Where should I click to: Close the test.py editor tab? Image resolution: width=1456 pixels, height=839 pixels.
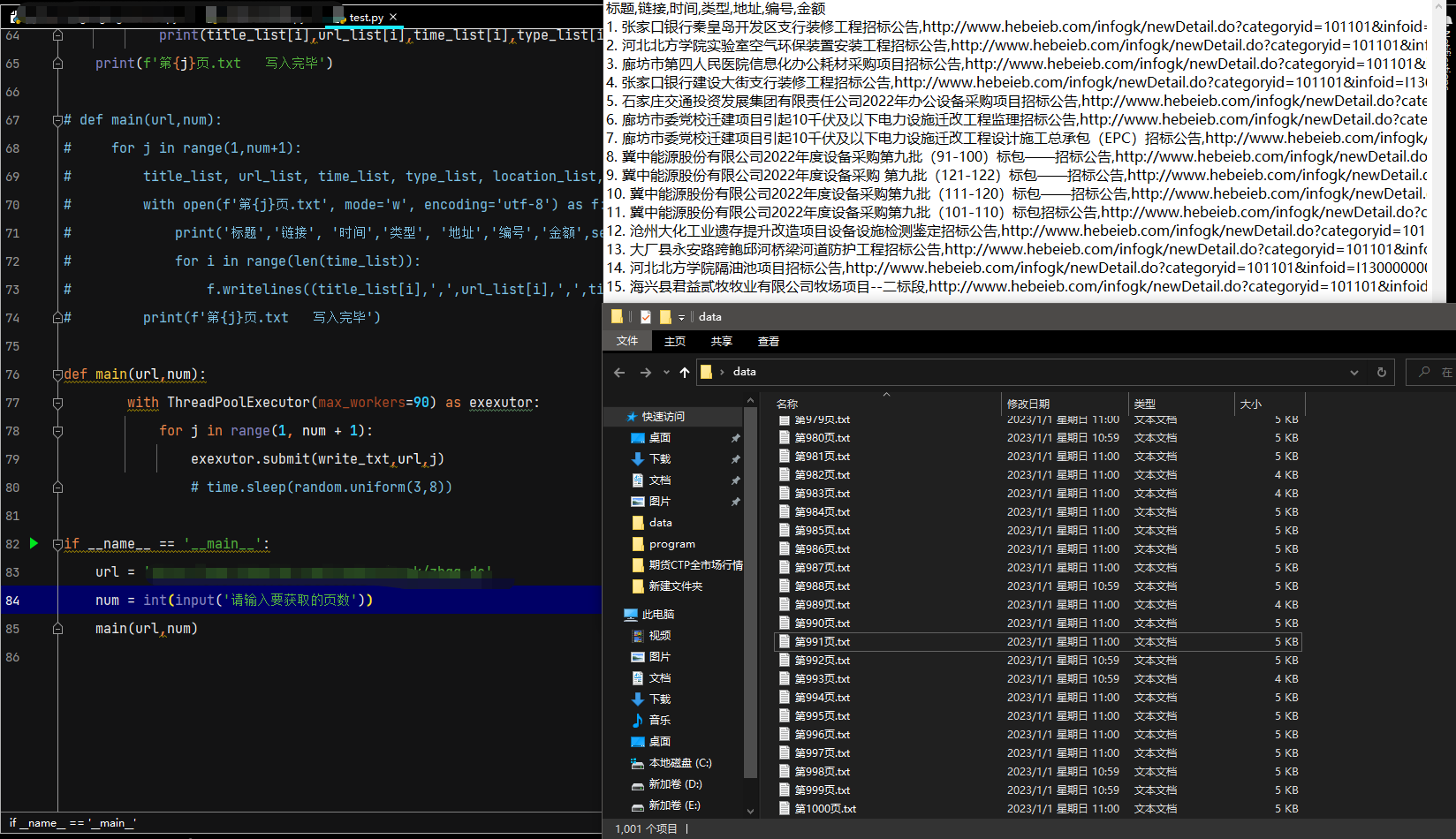pyautogui.click(x=393, y=17)
